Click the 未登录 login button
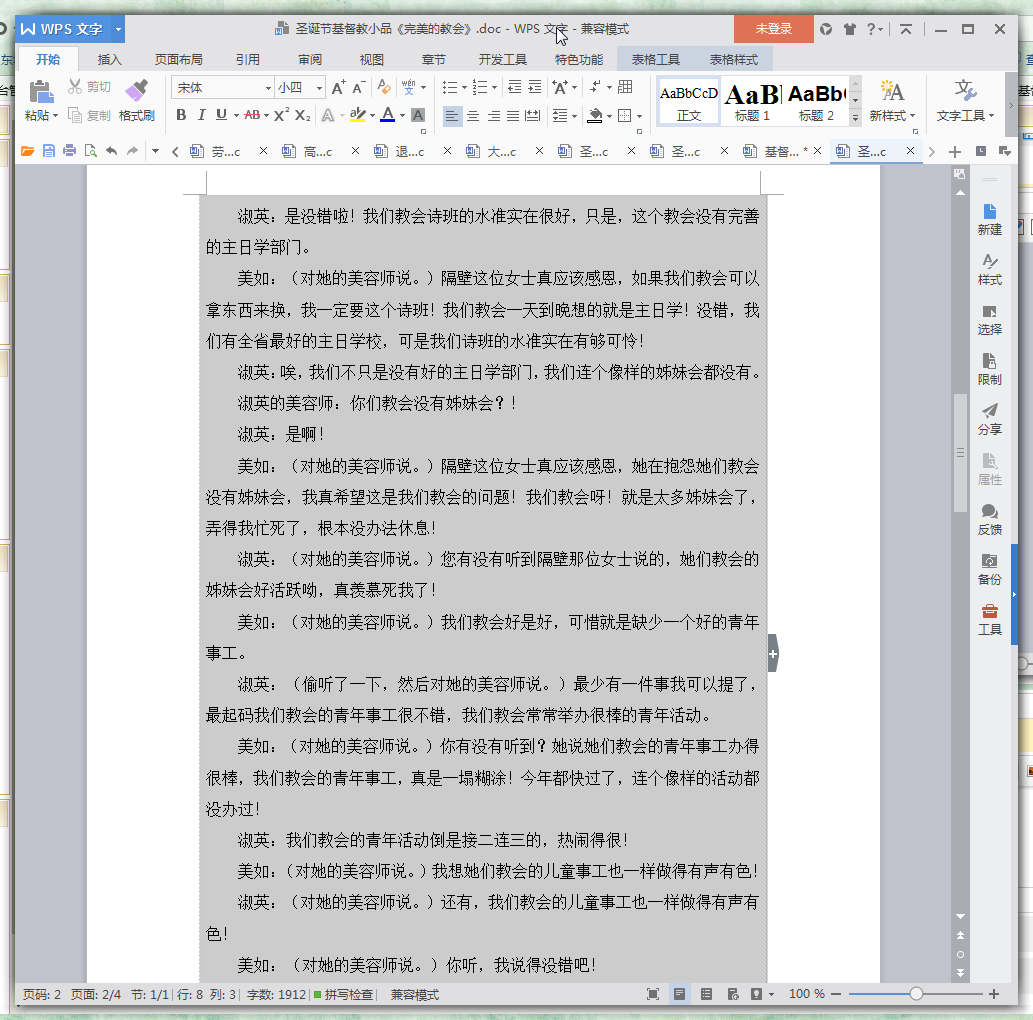The width and height of the screenshot is (1033, 1020). point(772,30)
